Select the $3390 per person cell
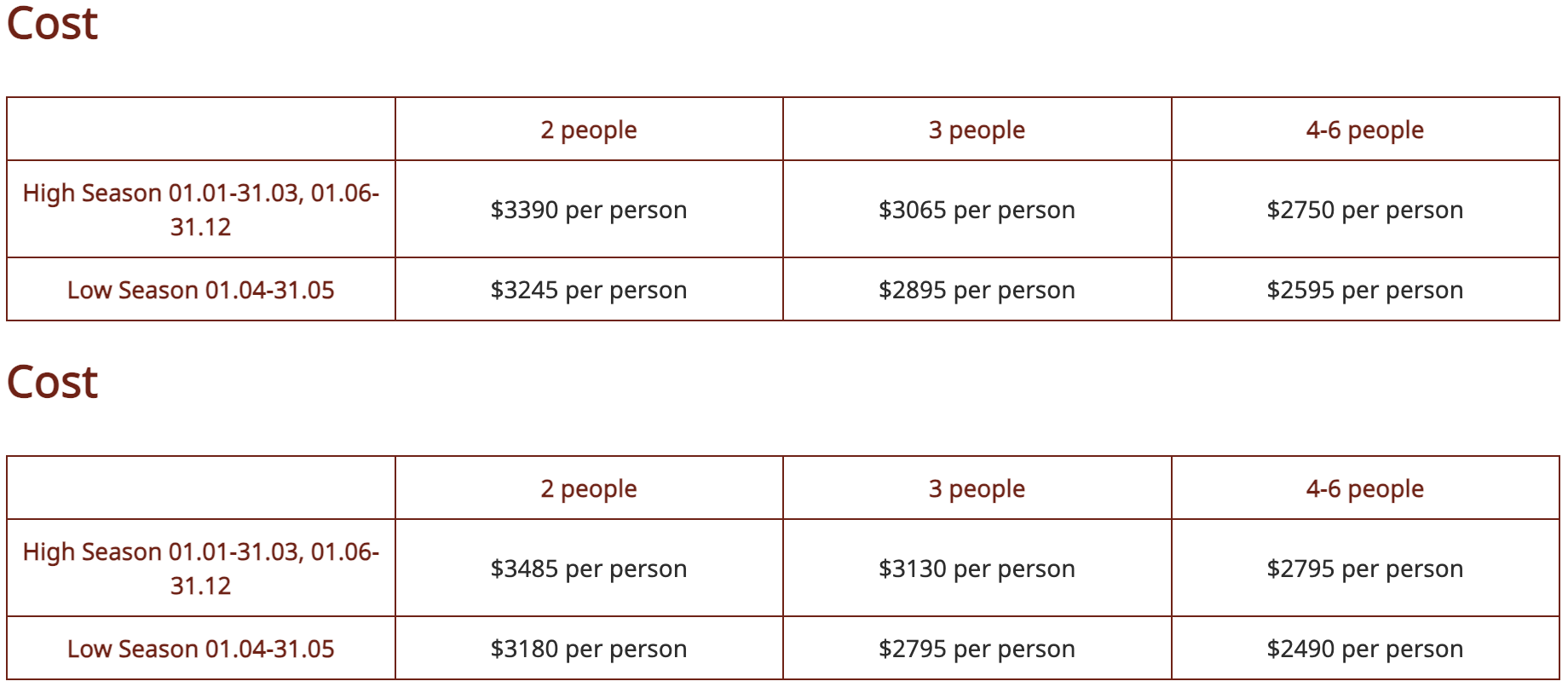The width and height of the screenshot is (1568, 687). 588,210
